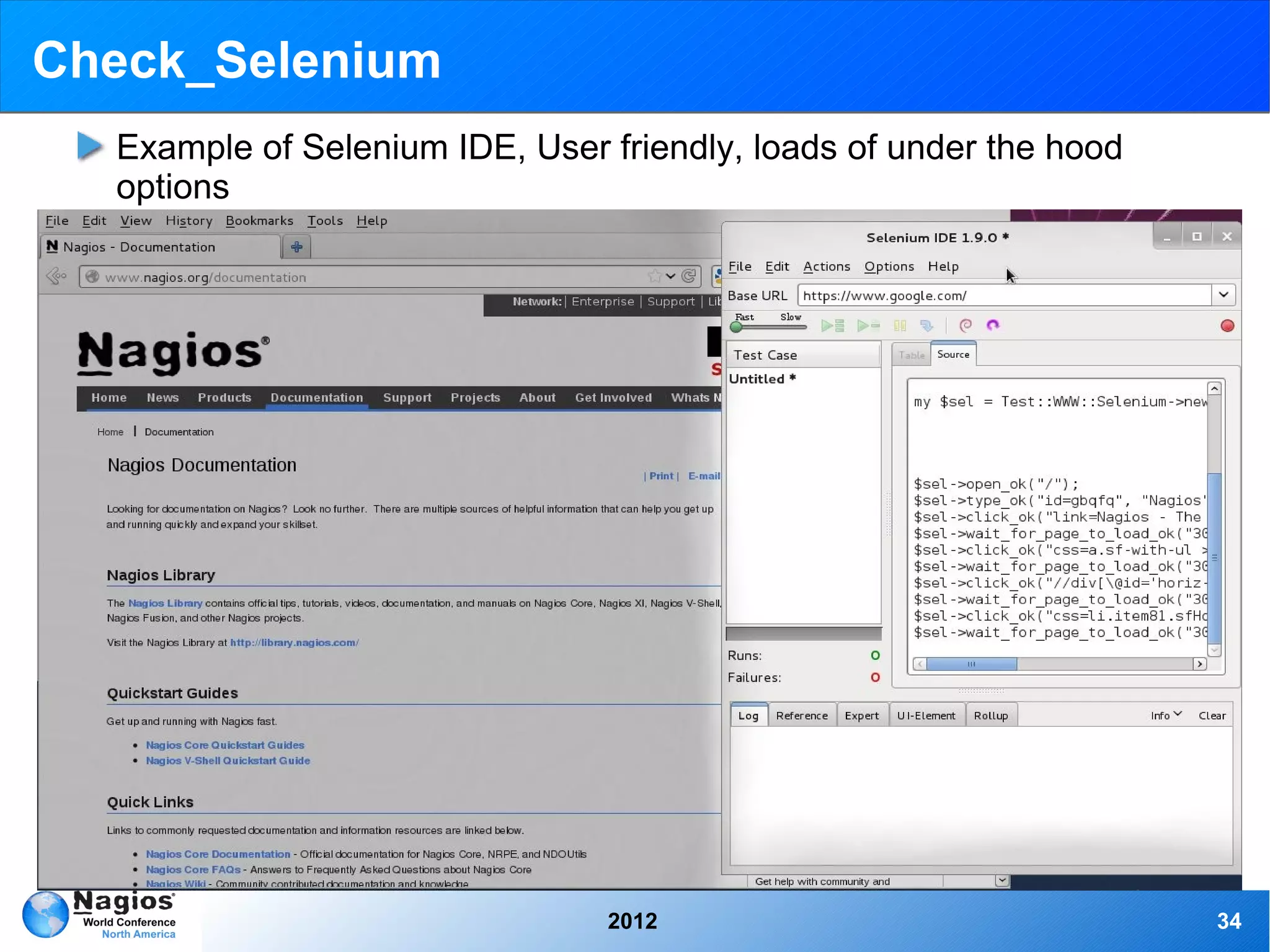Viewport: 1270px width, 952px height.
Task: Open Selenium IDE Options menu
Action: [889, 266]
